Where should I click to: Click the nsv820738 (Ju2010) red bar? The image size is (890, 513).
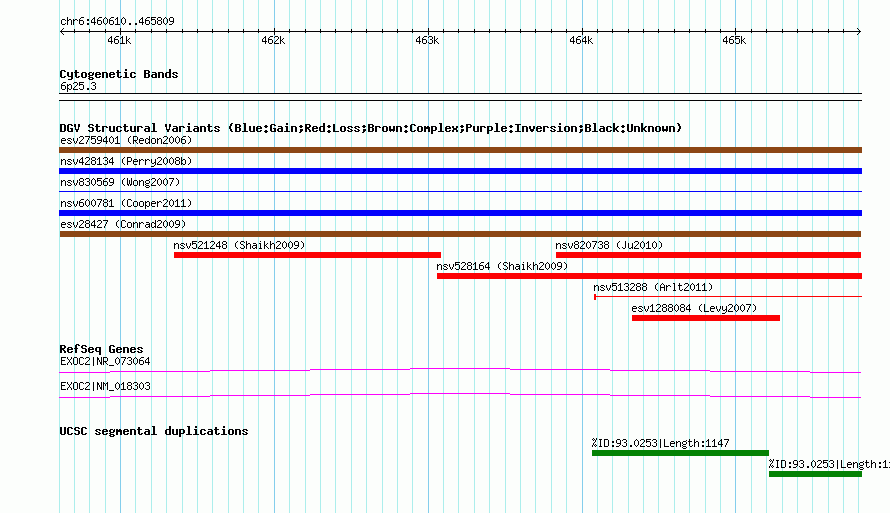[708, 255]
